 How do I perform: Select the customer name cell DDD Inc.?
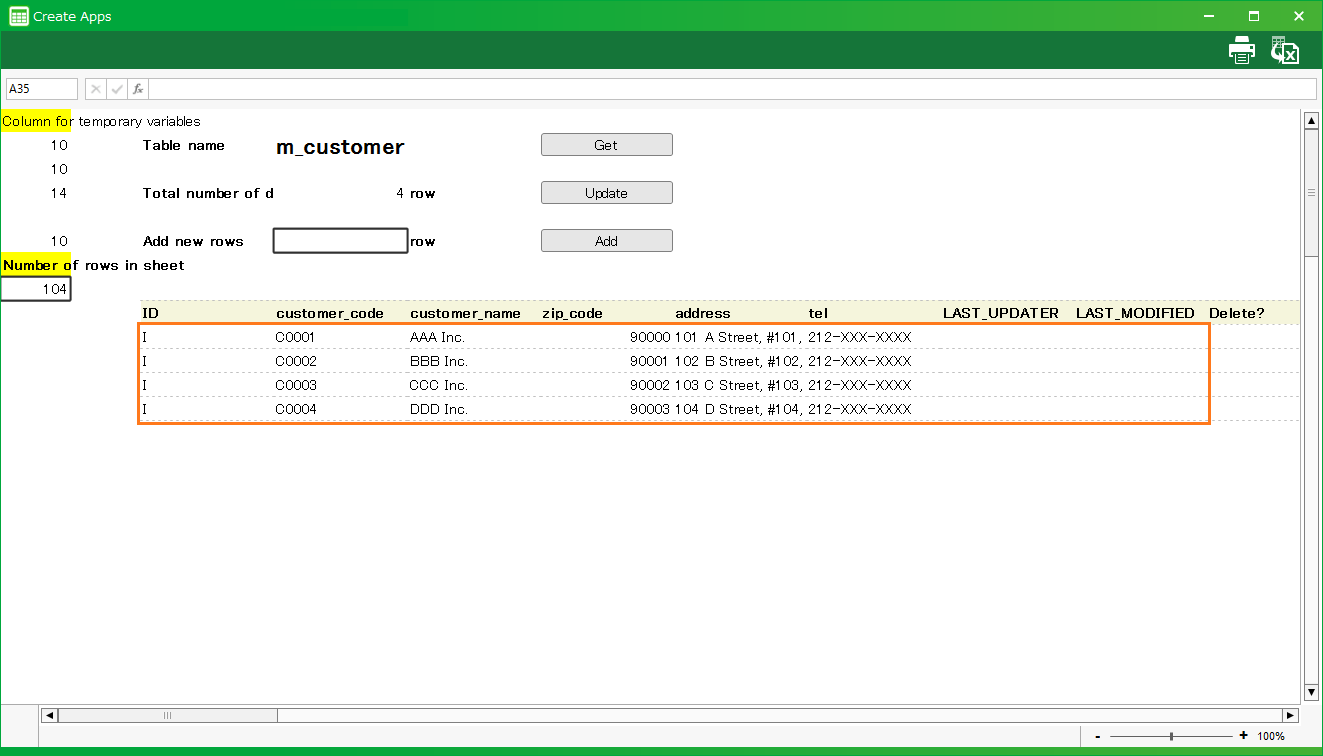click(438, 409)
